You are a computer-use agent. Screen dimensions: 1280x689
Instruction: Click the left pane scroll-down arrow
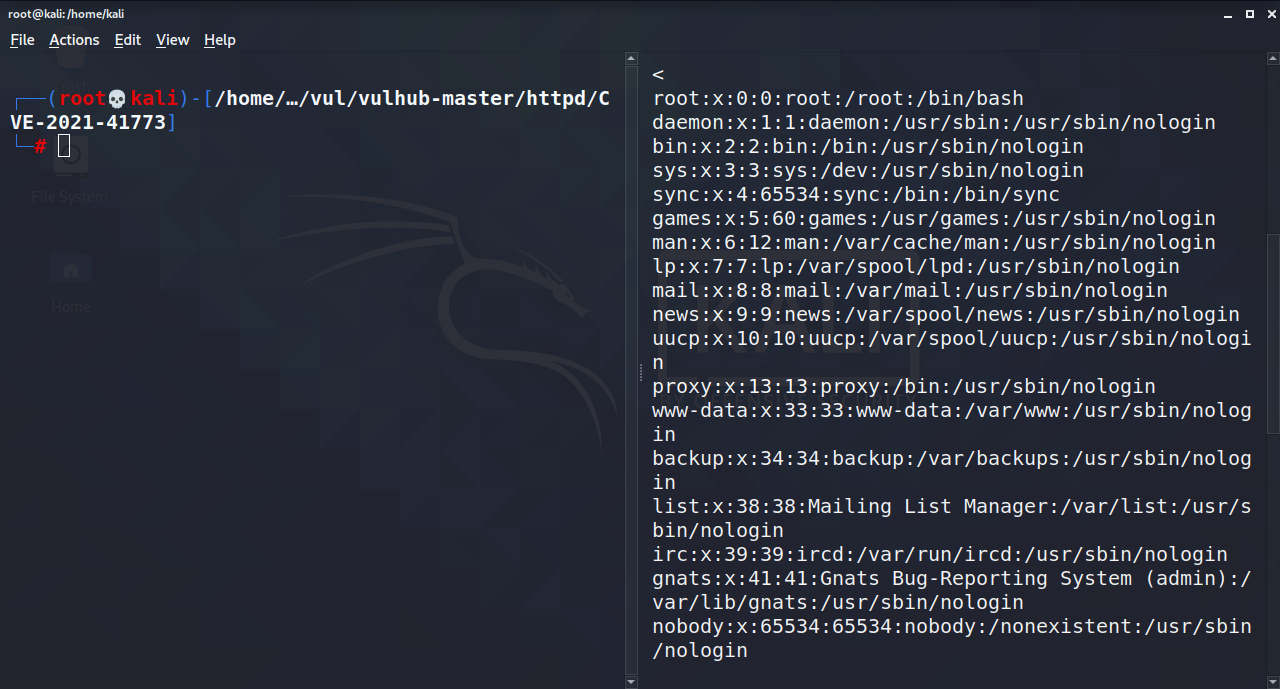coord(631,681)
